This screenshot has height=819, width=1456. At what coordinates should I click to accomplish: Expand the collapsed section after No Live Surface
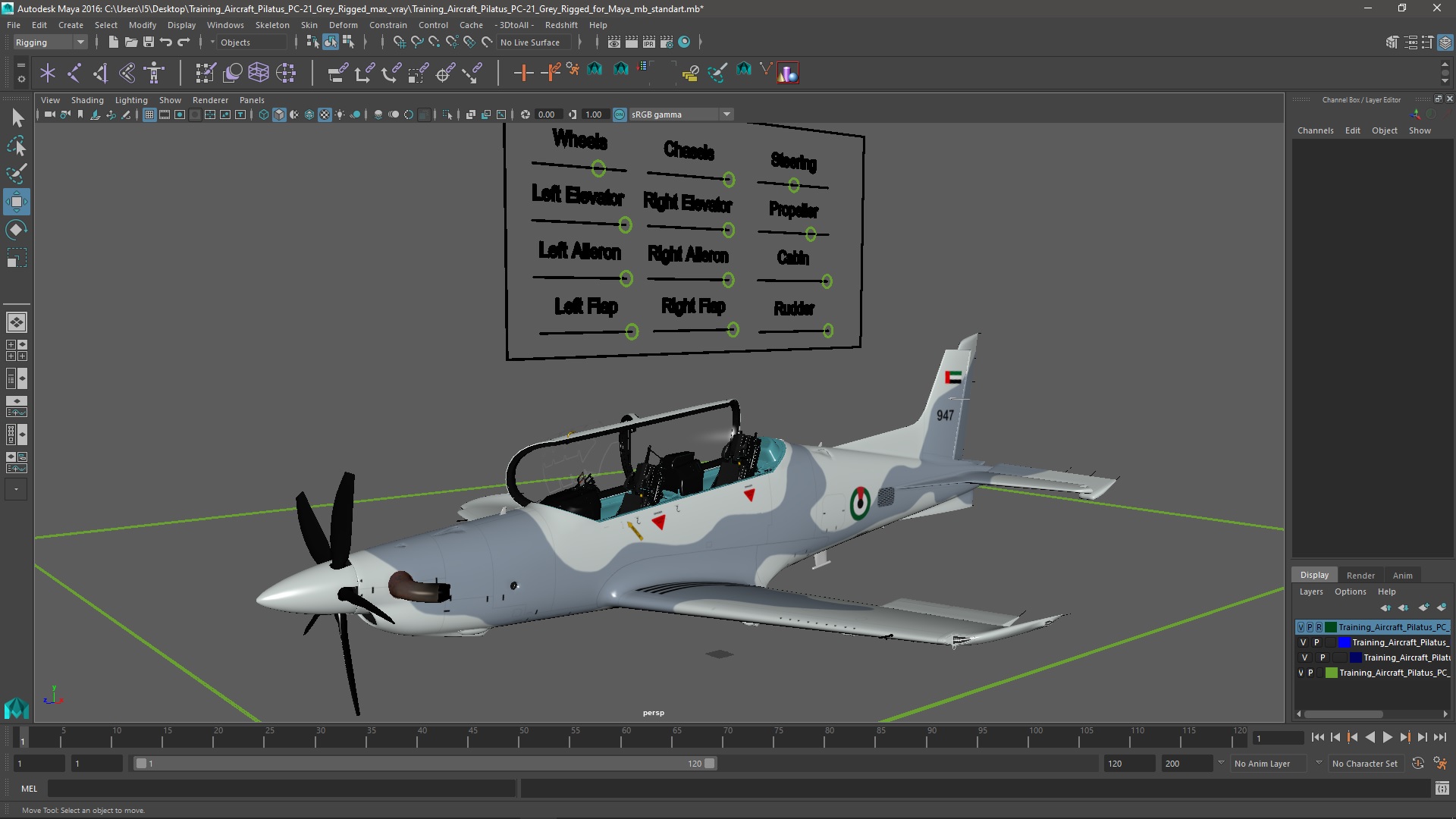point(580,42)
